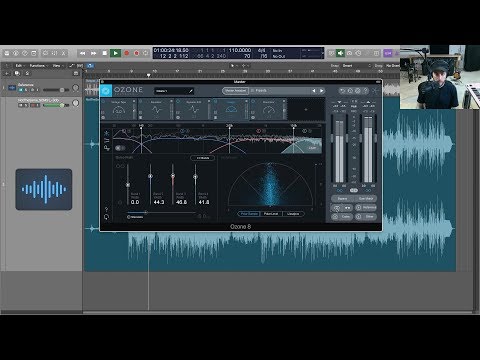
Task: Toggle power of Vintage Tape module
Action: tap(103, 101)
